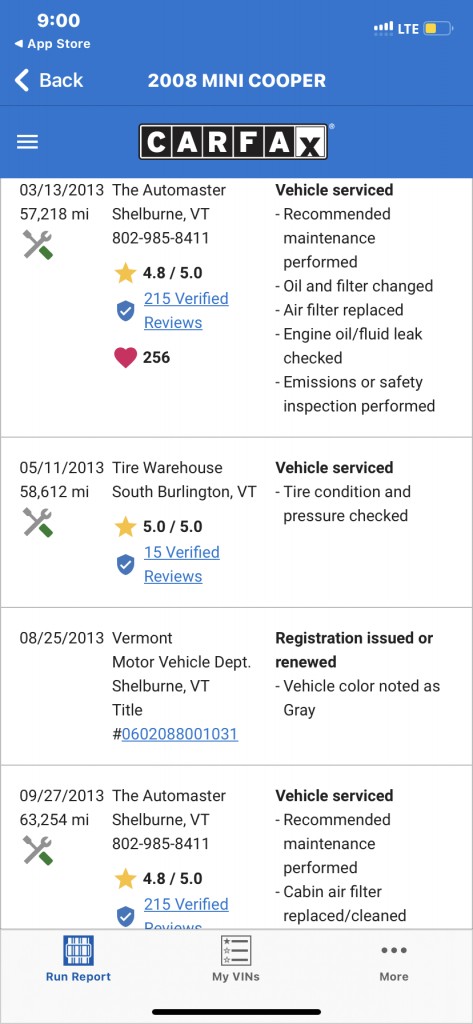Open 215 Verified Reviews link for 03/13/2013
The width and height of the screenshot is (473, 1024).
pyautogui.click(x=186, y=310)
